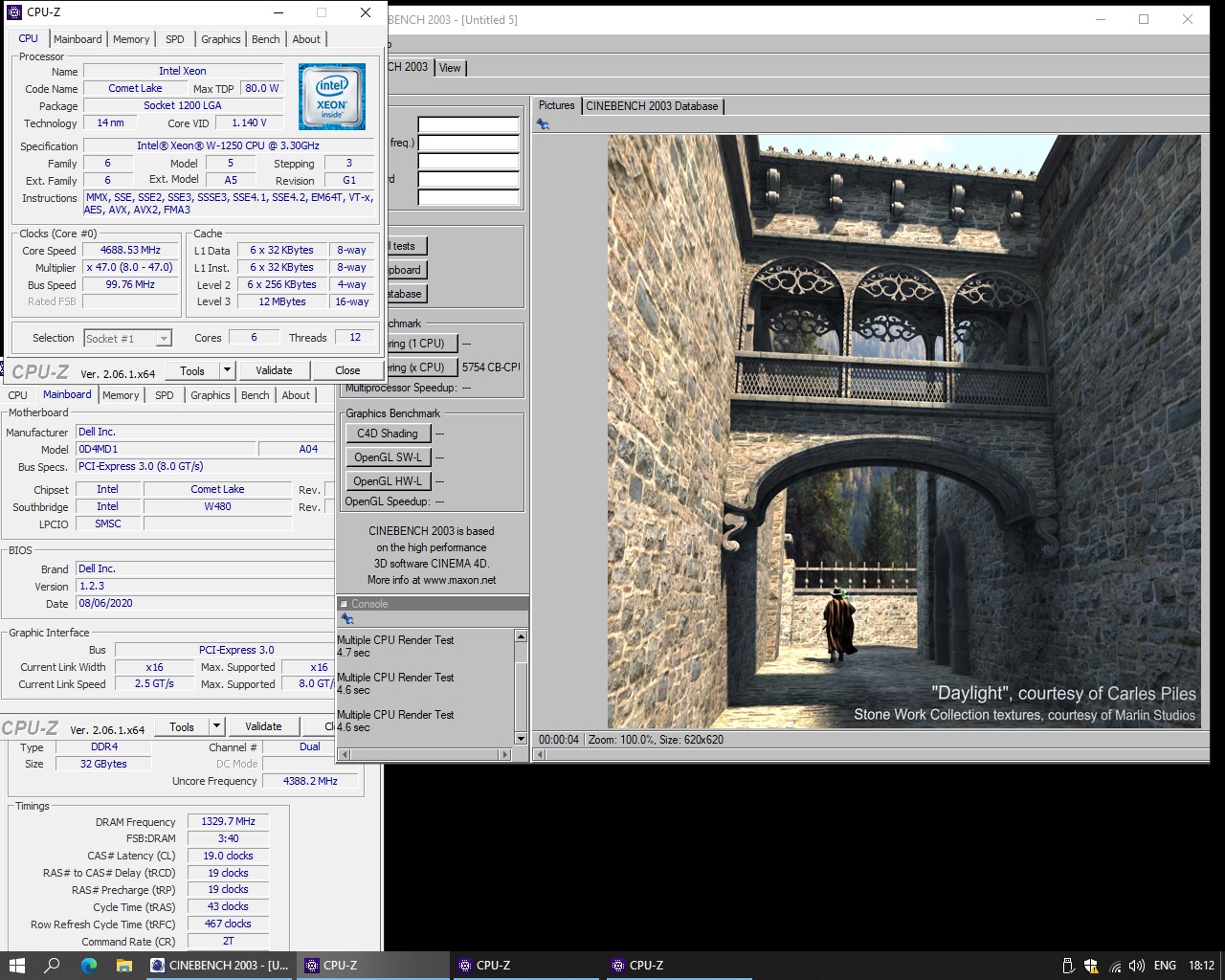Viewport: 1225px width, 980px height.
Task: Run the OpenGL HW-L benchmark
Action: point(388,481)
